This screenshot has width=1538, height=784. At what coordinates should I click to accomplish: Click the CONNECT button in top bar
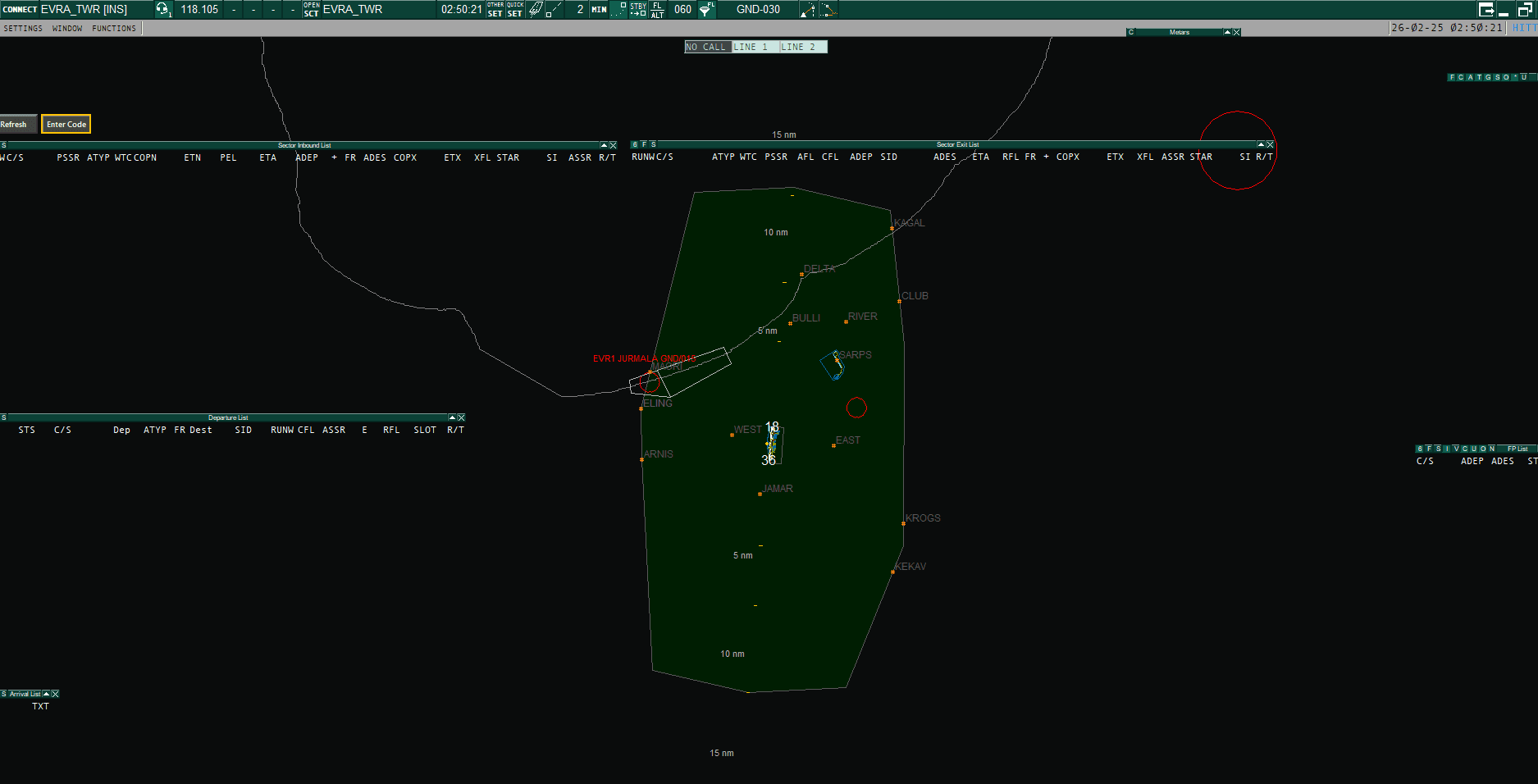click(20, 9)
